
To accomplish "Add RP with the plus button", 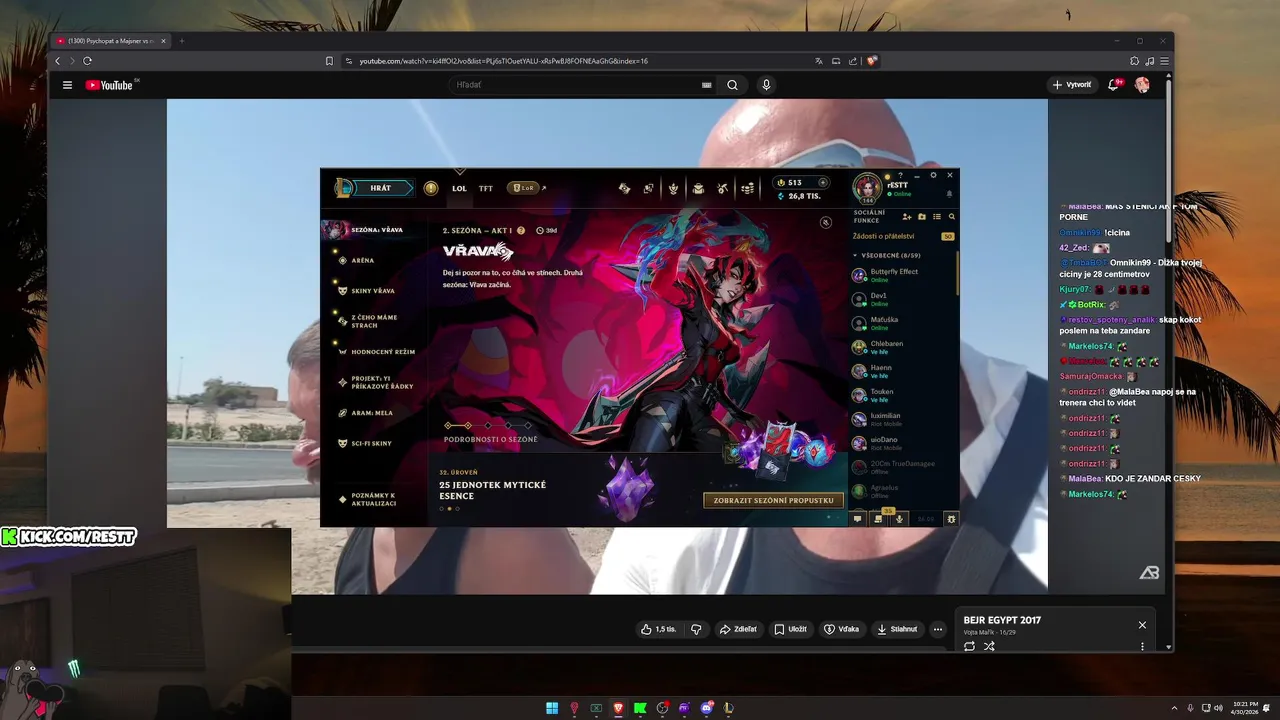I will [x=823, y=183].
